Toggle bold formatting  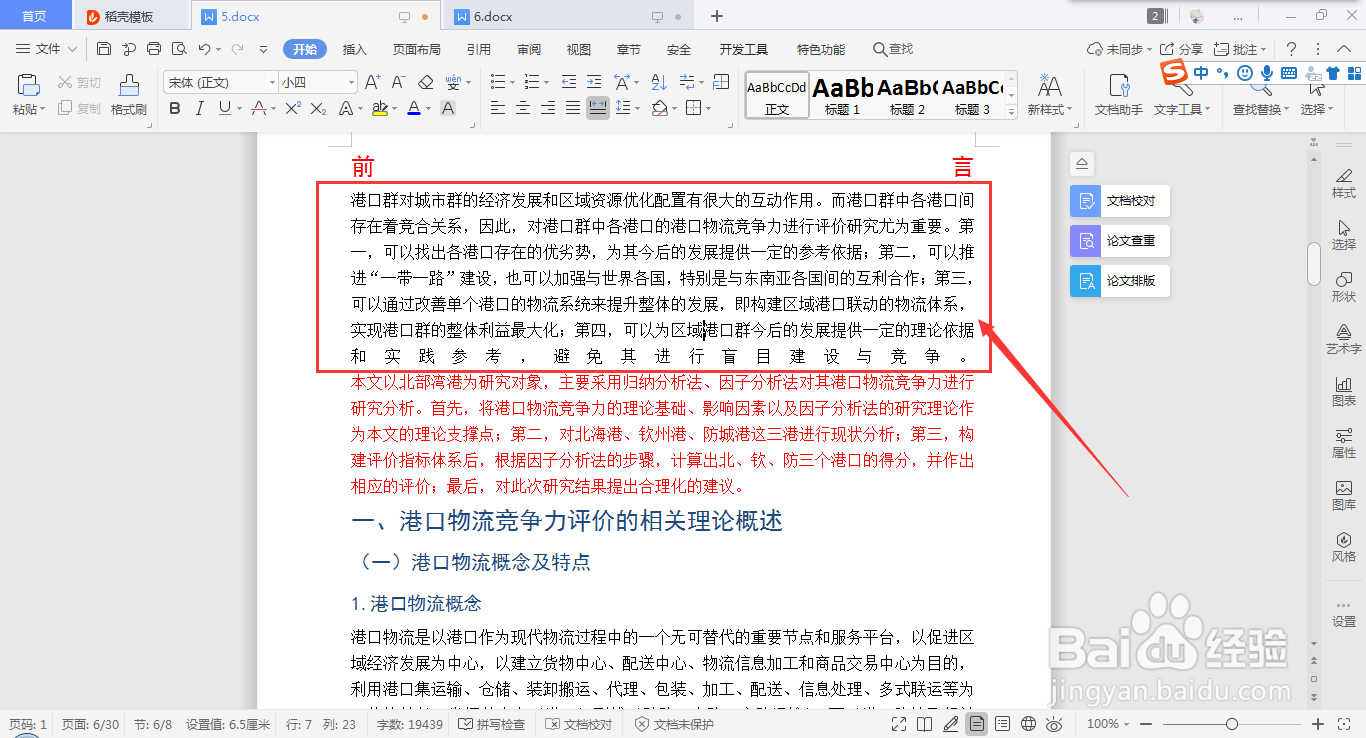tap(175, 109)
